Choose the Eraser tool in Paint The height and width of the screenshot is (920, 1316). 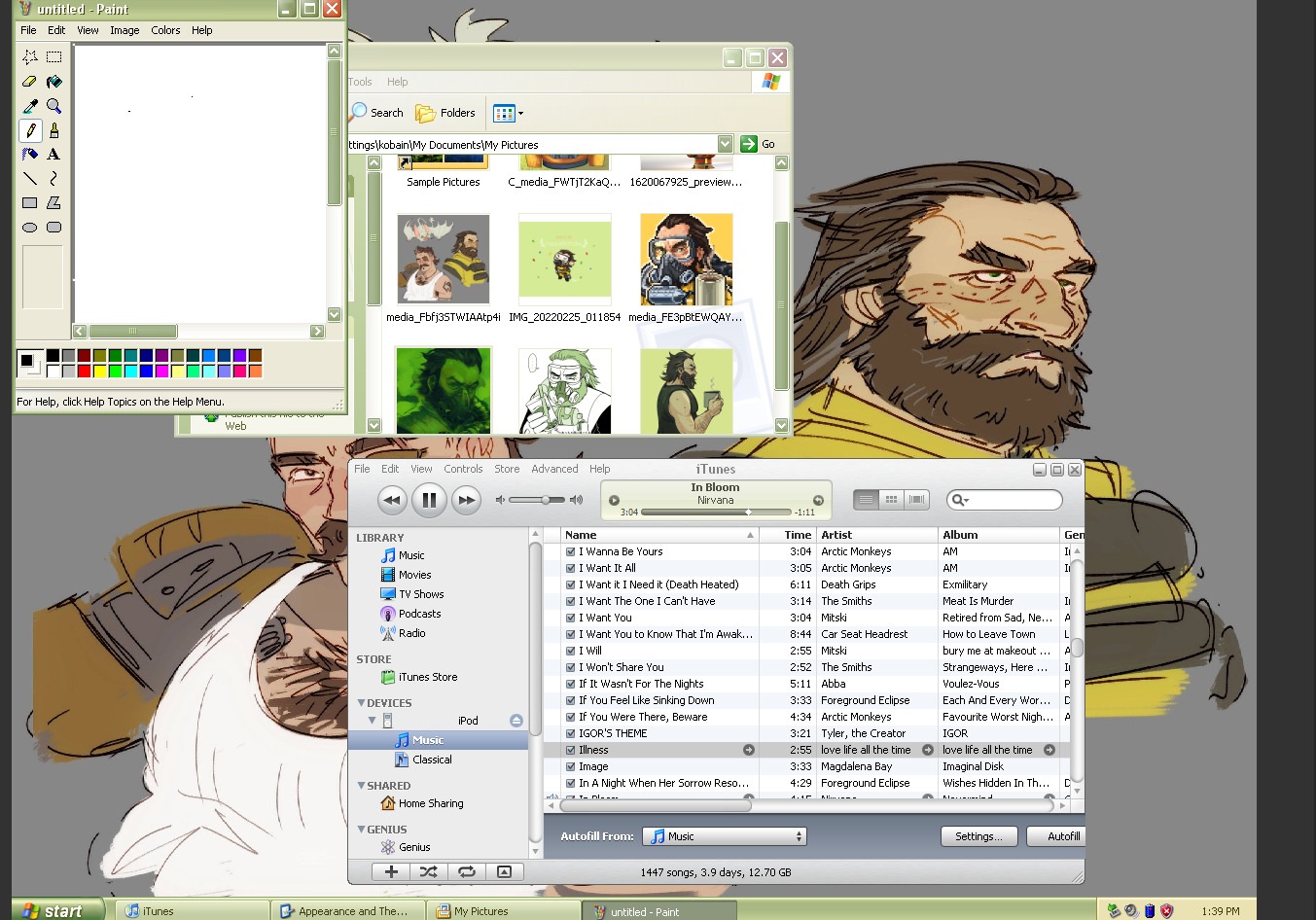[x=30, y=81]
